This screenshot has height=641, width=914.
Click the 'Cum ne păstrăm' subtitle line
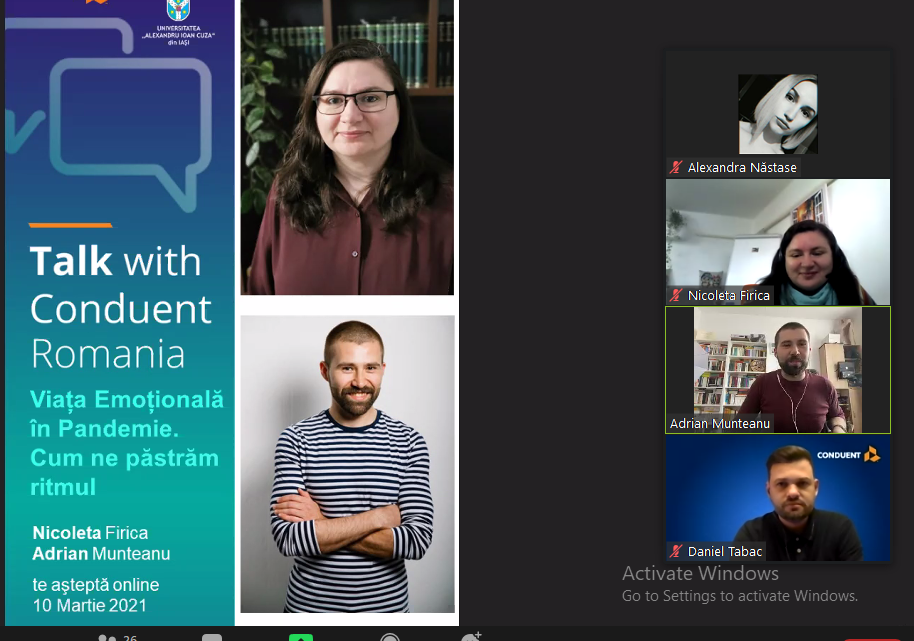pos(124,458)
